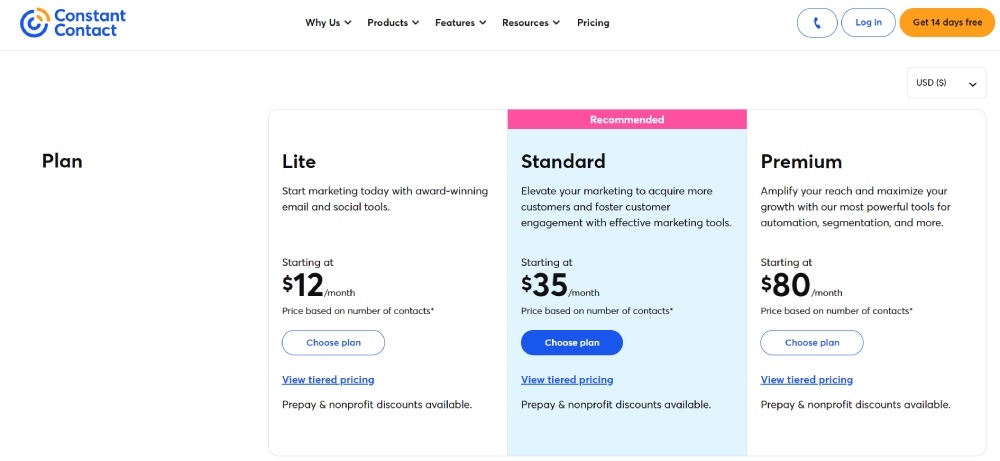Choose the Lite plan
The image size is (1000, 461).
click(x=333, y=342)
